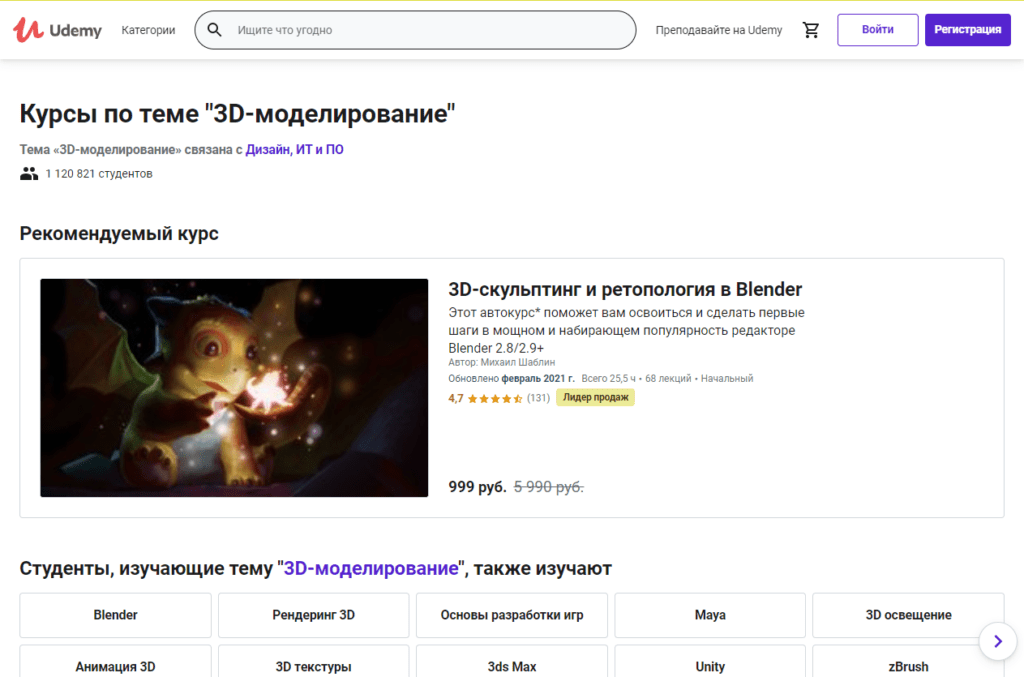Viewport: 1024px width, 677px height.
Task: Click the course star rating
Action: [495, 398]
